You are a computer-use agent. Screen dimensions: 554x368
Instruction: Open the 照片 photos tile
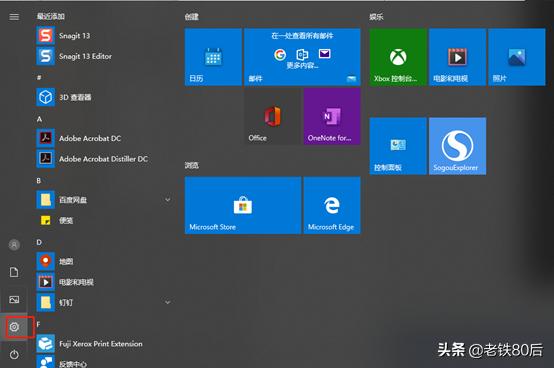click(x=517, y=57)
